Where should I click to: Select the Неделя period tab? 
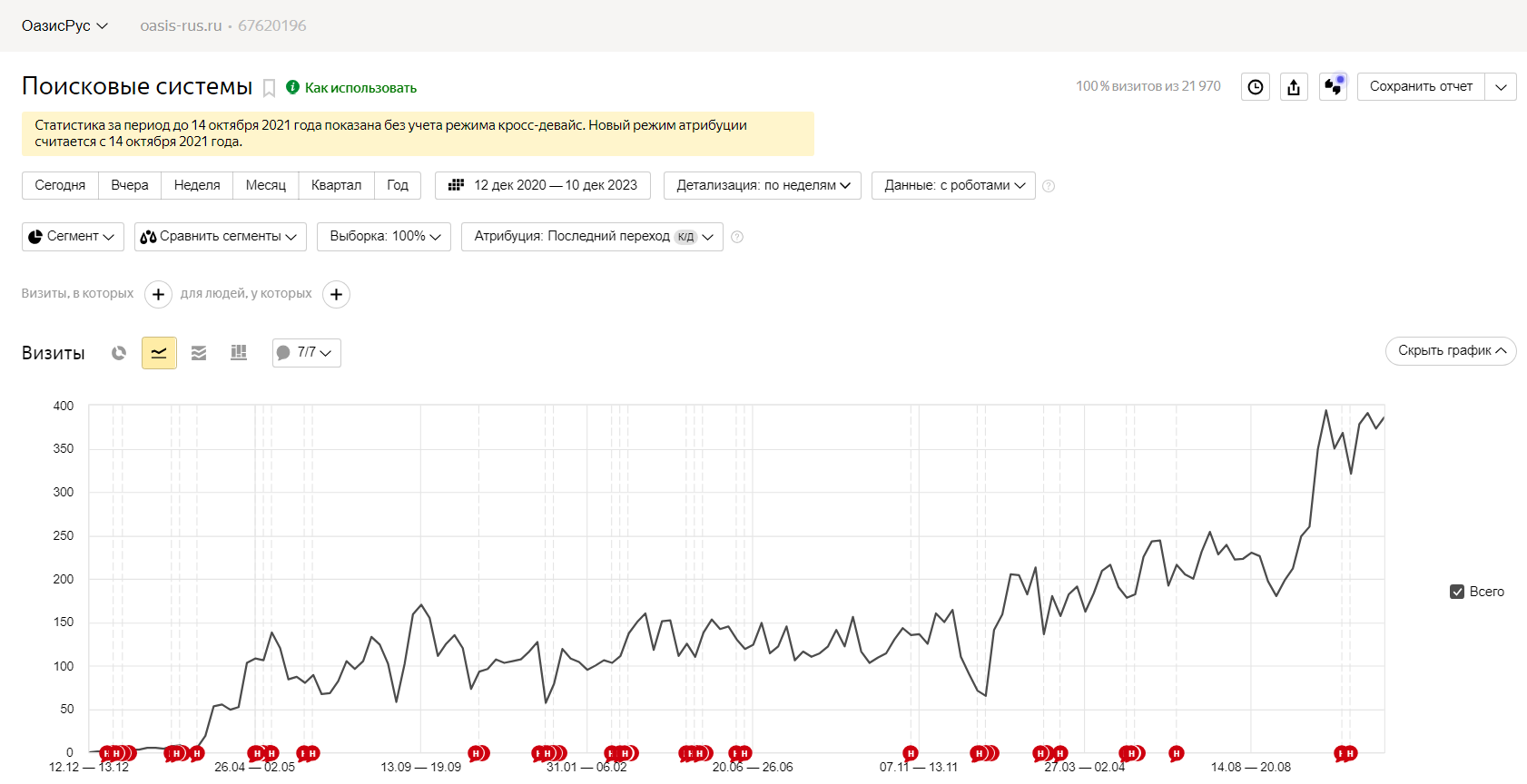197,185
